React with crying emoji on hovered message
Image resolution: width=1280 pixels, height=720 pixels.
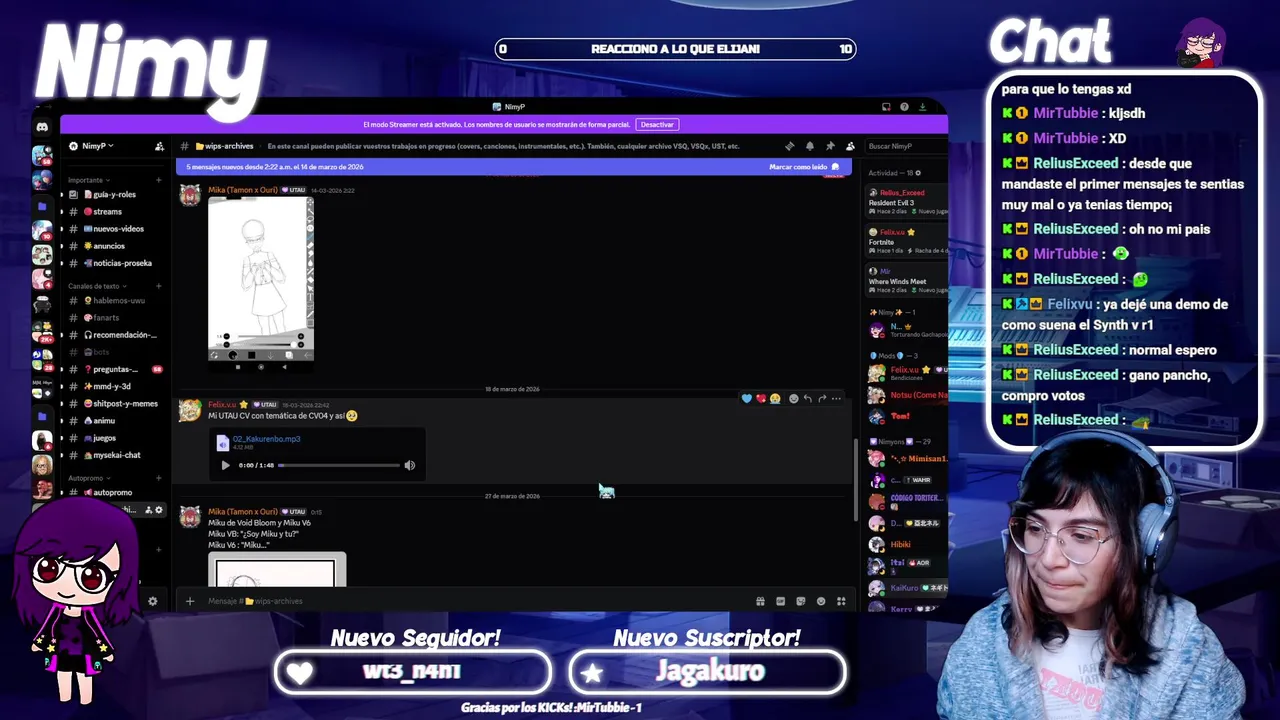tap(775, 398)
